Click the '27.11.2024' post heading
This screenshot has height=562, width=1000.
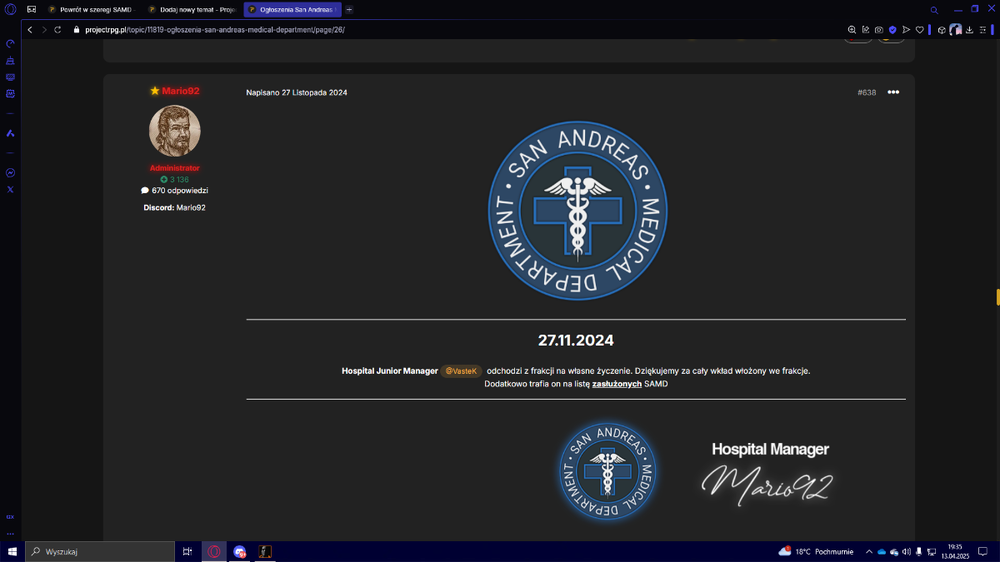click(576, 340)
